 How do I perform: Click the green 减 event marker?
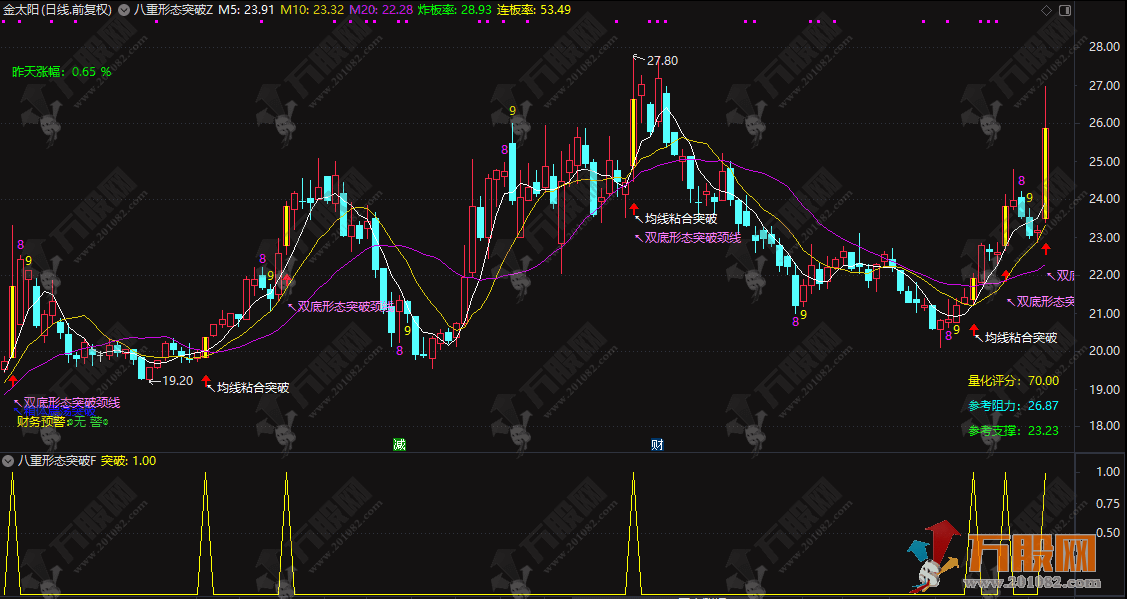(399, 444)
